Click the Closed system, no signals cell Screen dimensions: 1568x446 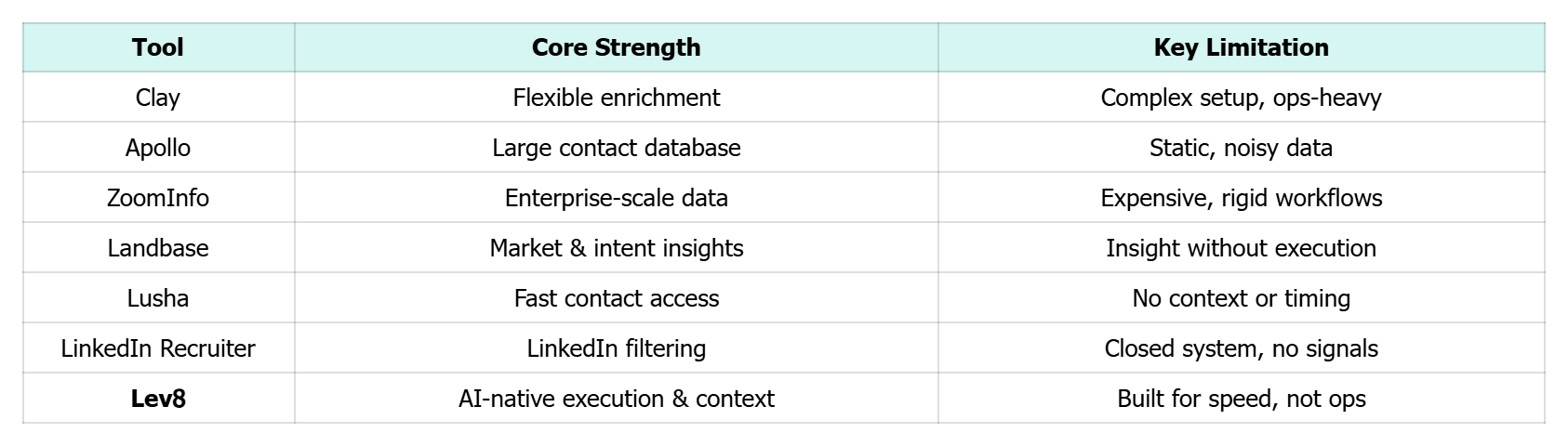[1241, 348]
